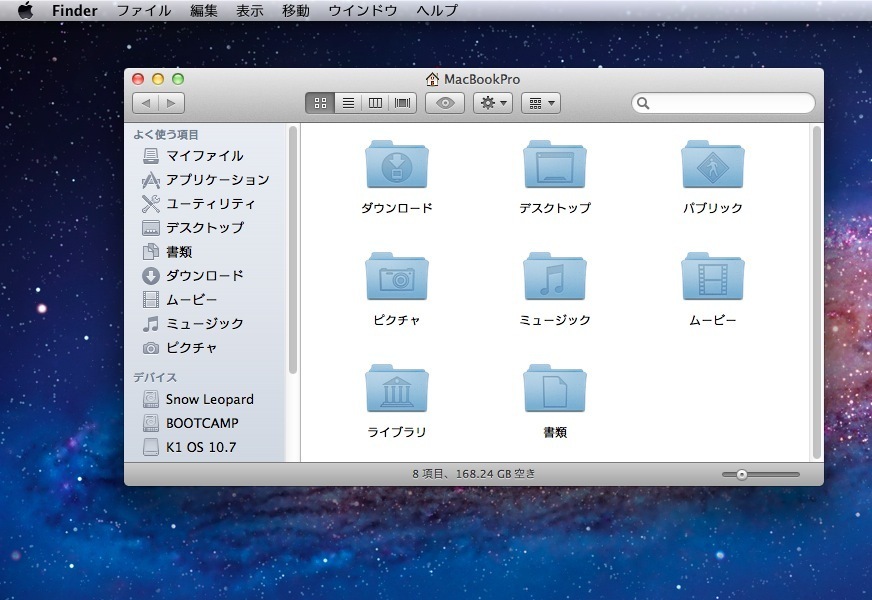Viewport: 872px width, 600px height.
Task: Open the ライブラリ folder icon
Action: pyautogui.click(x=397, y=389)
